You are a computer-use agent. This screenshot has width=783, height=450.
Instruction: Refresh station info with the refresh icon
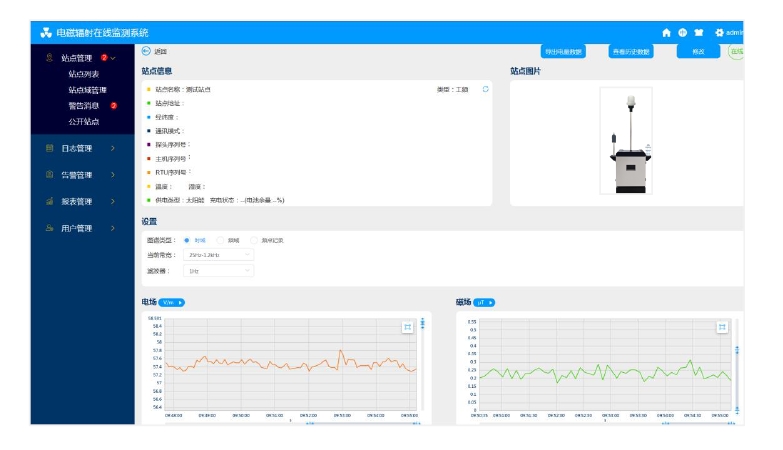[x=486, y=89]
